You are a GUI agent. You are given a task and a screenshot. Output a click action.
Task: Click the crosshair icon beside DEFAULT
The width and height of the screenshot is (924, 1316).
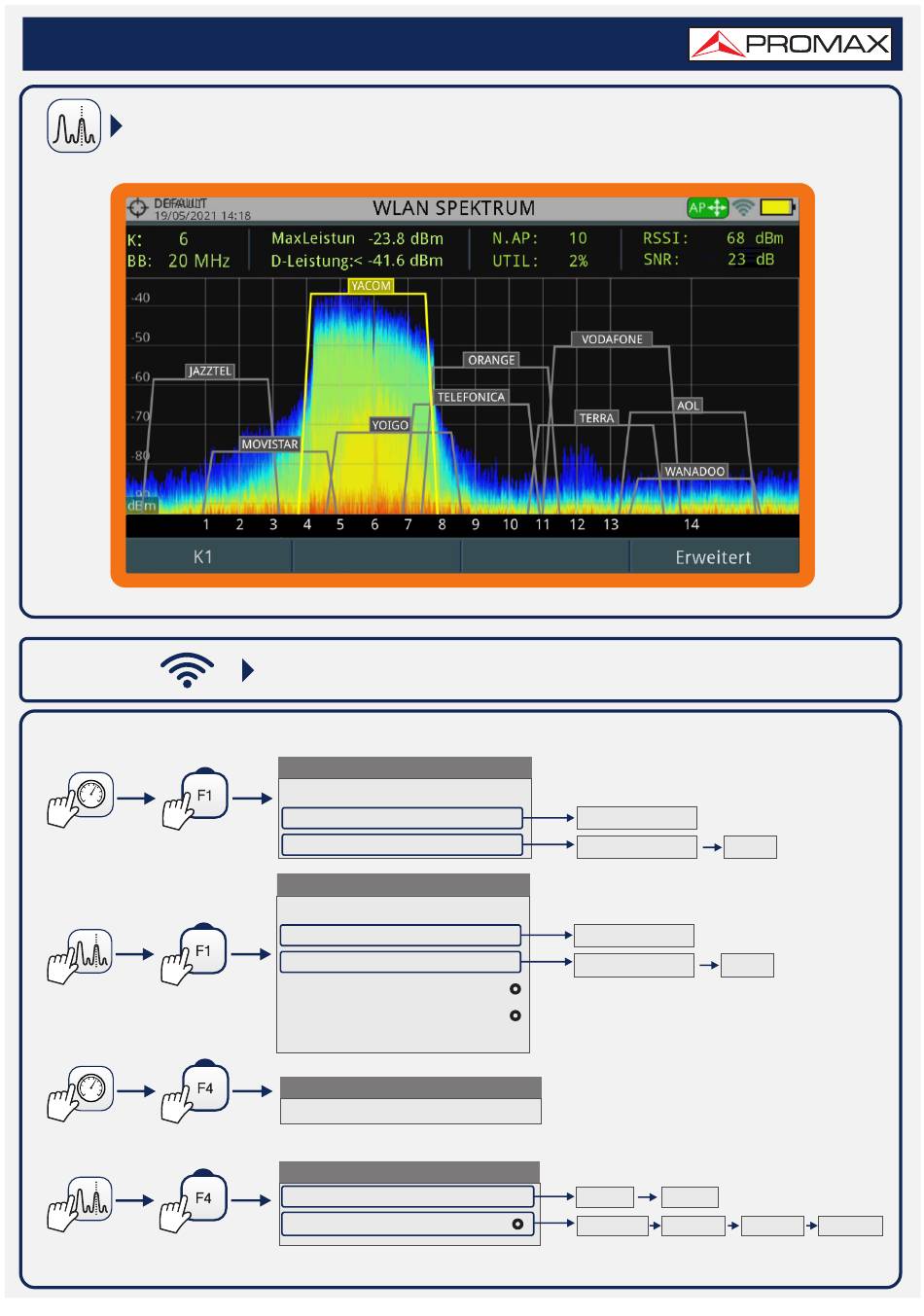click(138, 208)
